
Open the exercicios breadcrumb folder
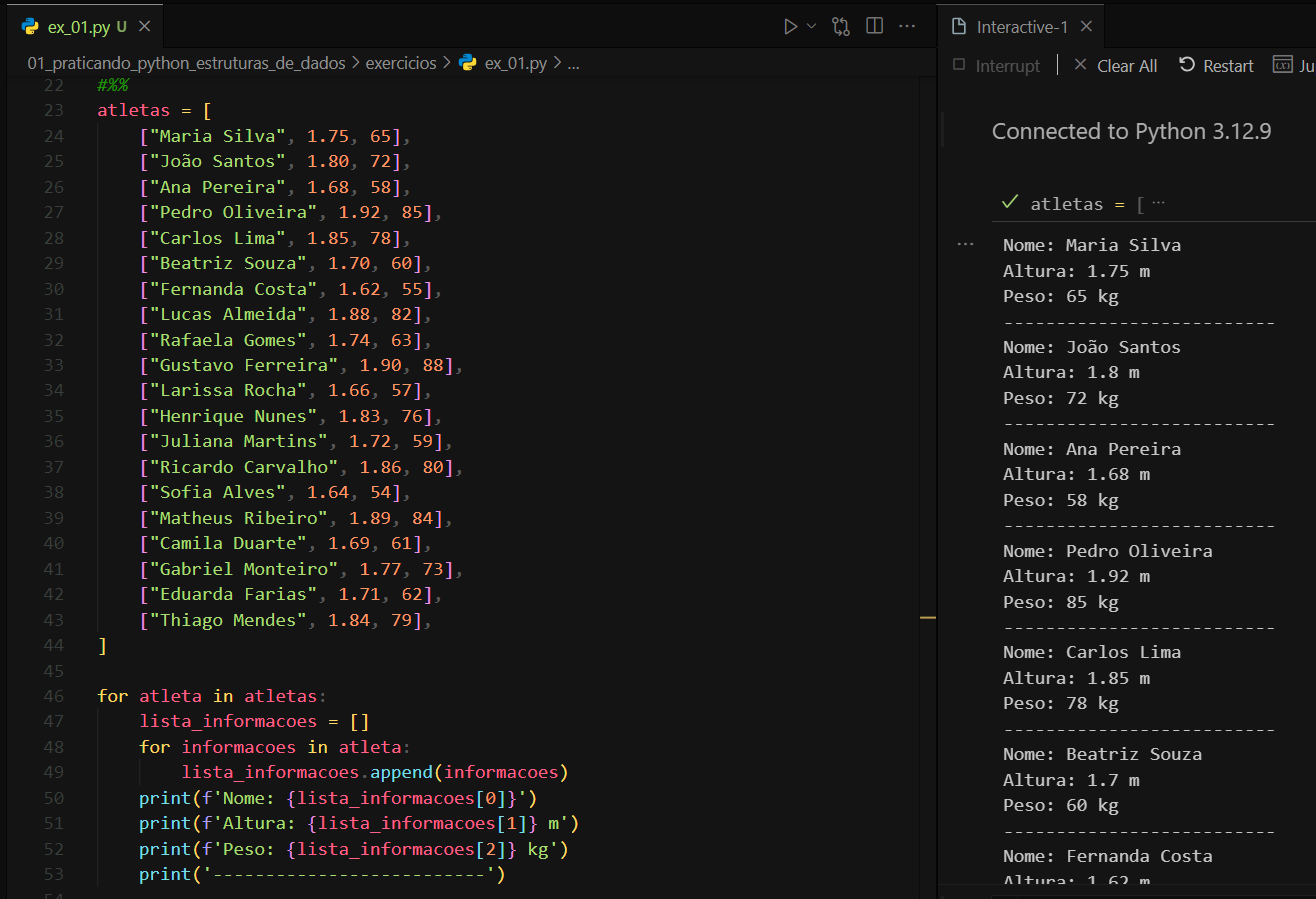pyautogui.click(x=401, y=63)
